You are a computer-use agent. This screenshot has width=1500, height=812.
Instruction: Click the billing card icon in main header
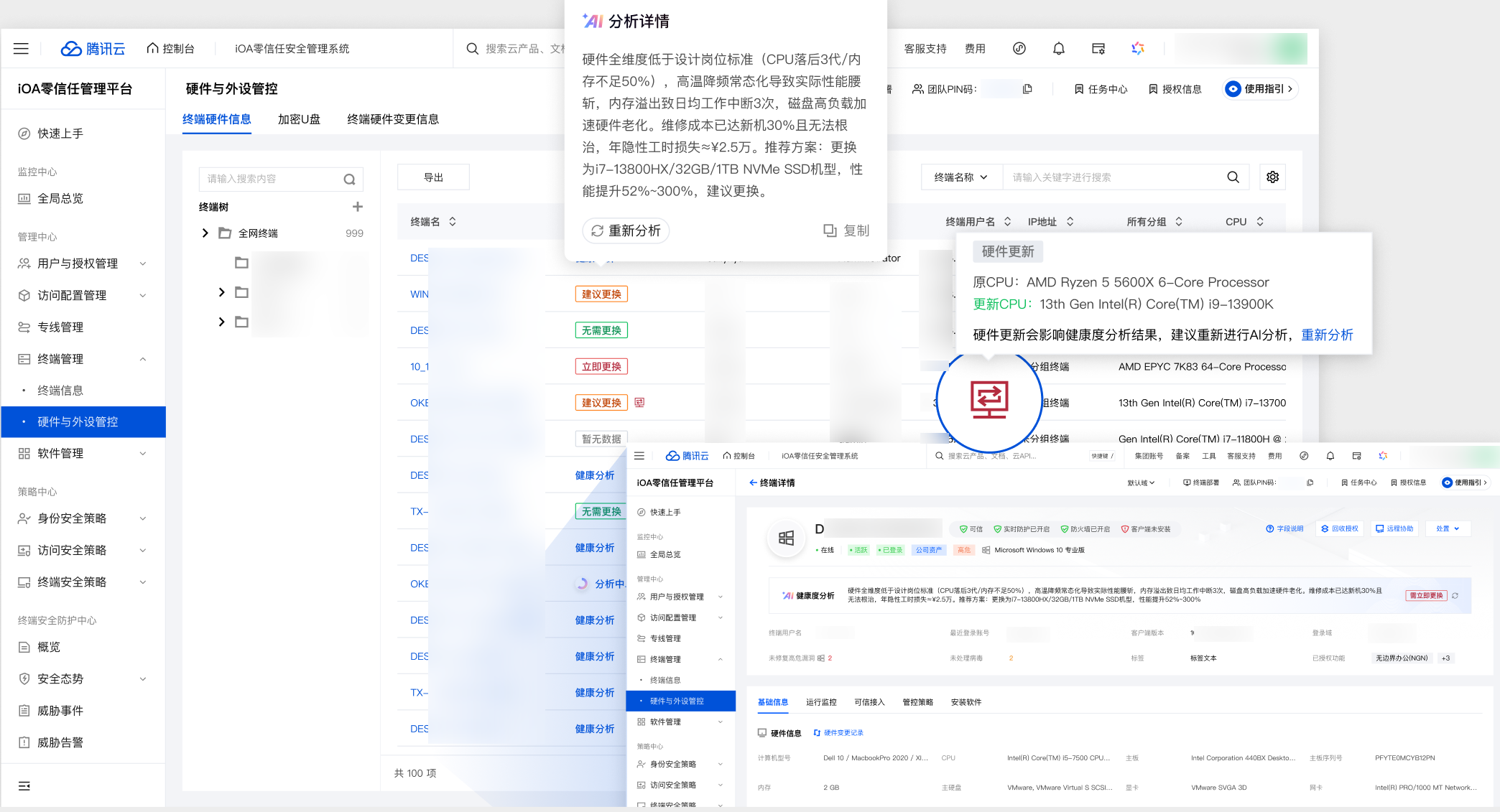pos(1098,49)
